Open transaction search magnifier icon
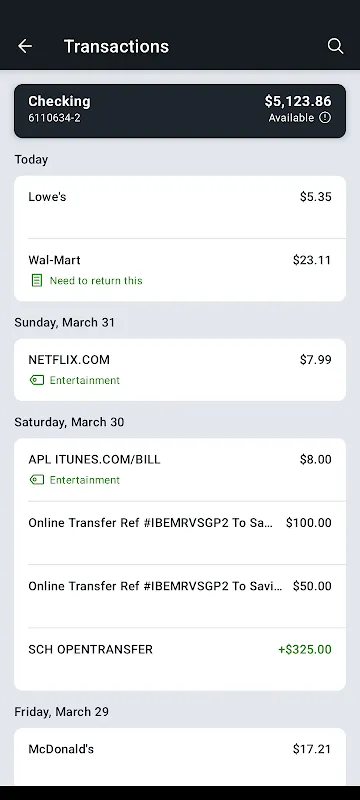360x800 pixels. tap(335, 46)
